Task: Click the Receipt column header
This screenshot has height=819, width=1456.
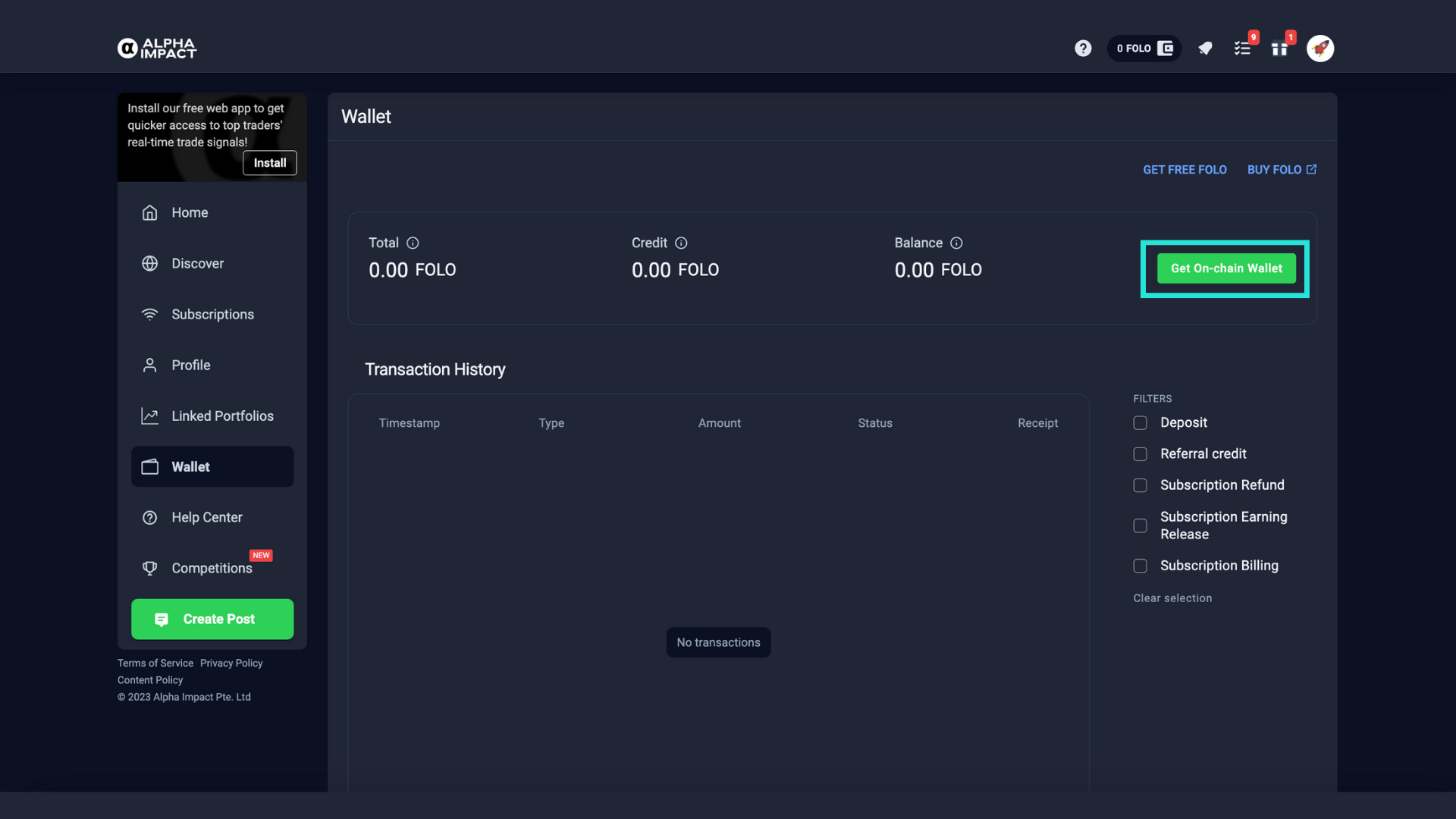Action: [1037, 423]
